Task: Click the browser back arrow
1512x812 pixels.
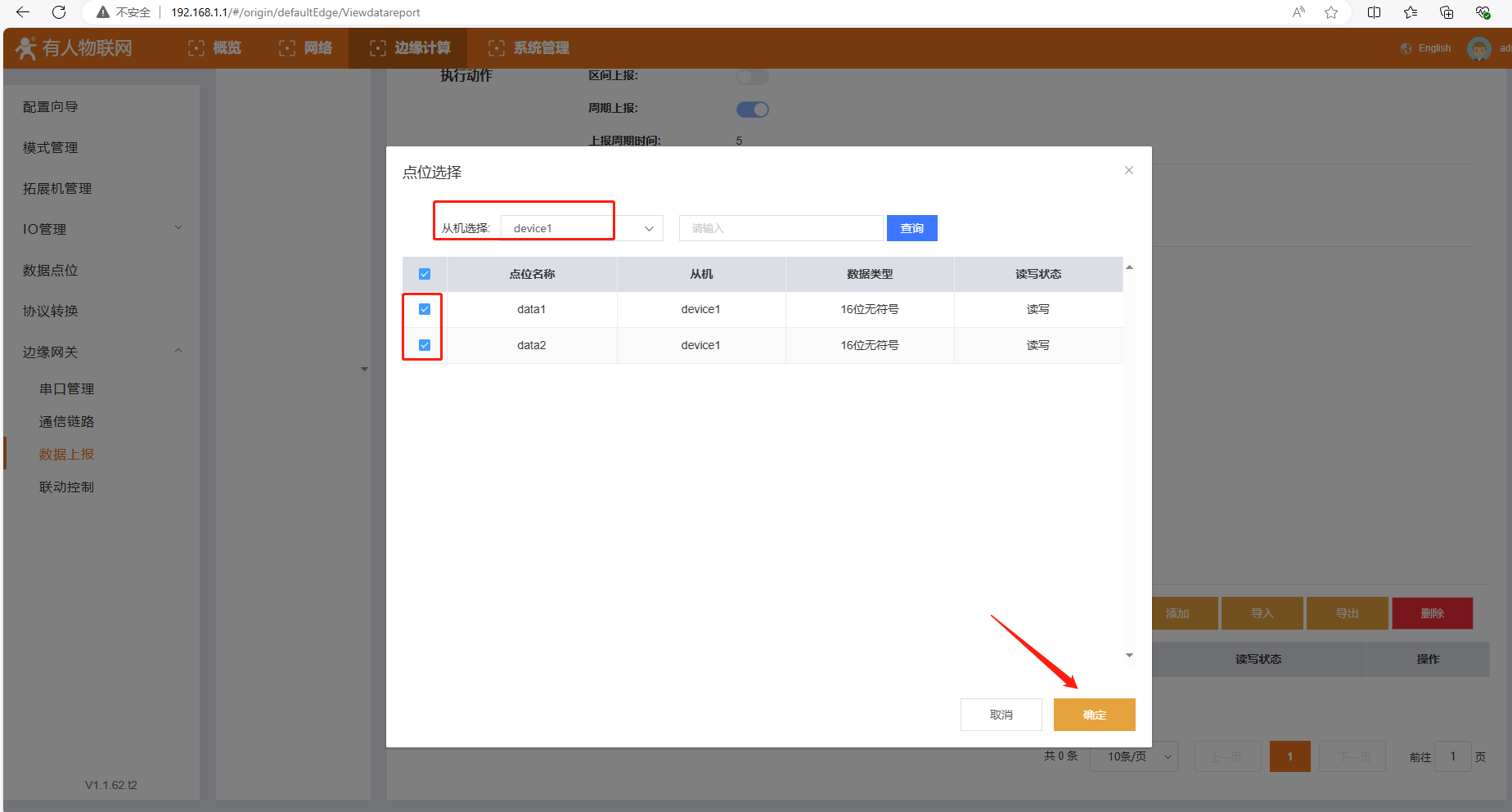Action: pyautogui.click(x=23, y=12)
